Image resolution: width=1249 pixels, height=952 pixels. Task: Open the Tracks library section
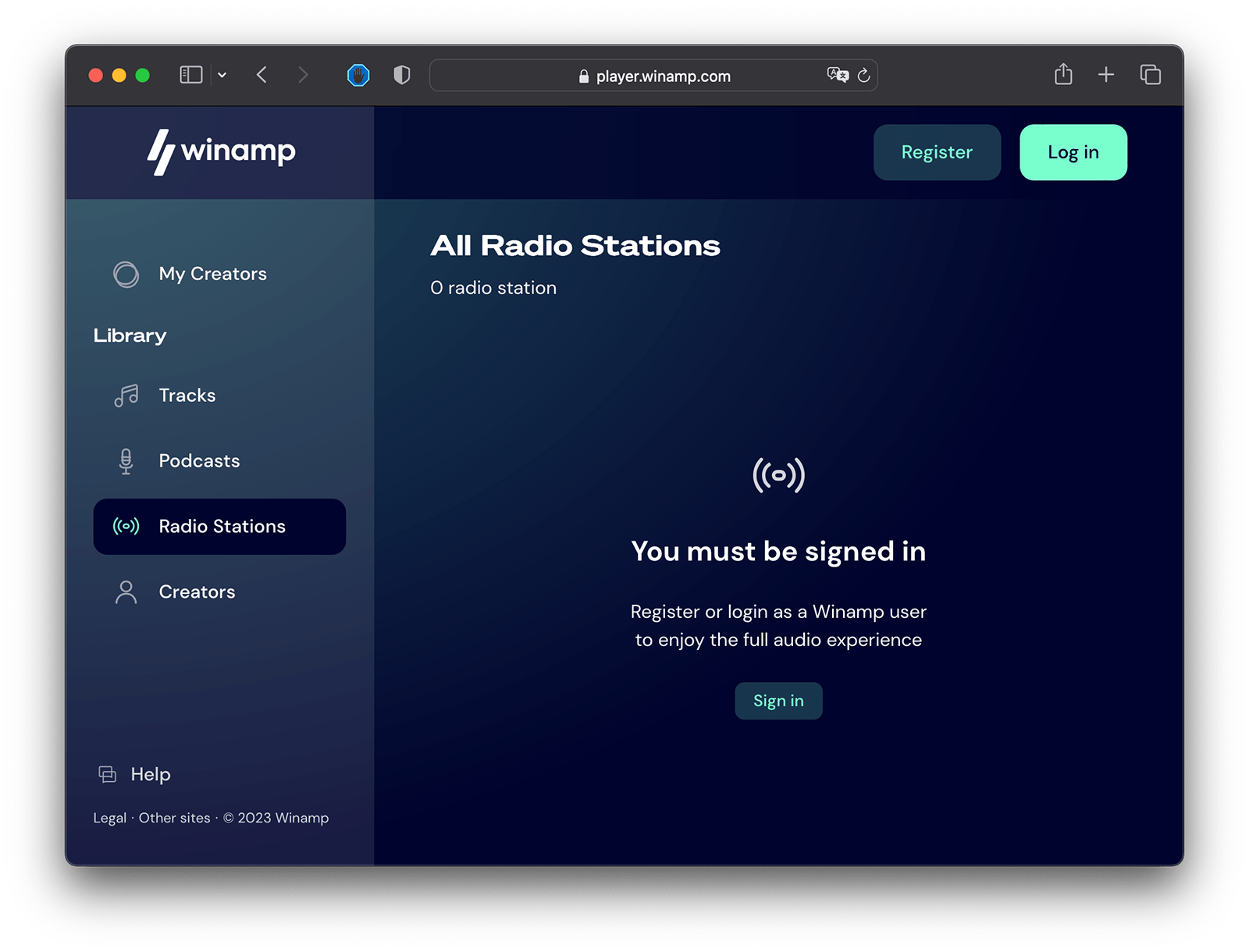pyautogui.click(x=219, y=396)
